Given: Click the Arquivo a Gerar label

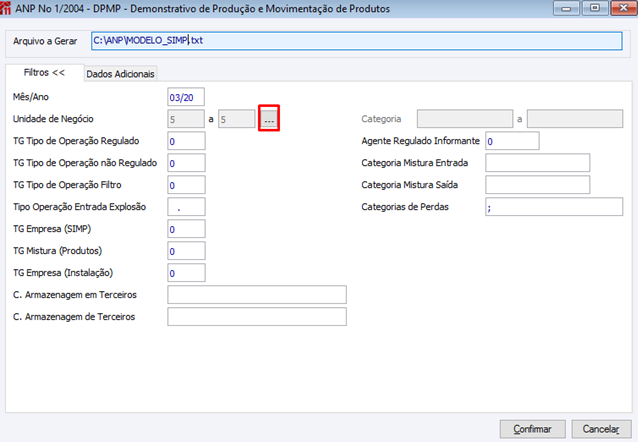Looking at the screenshot, I should (x=45, y=41).
